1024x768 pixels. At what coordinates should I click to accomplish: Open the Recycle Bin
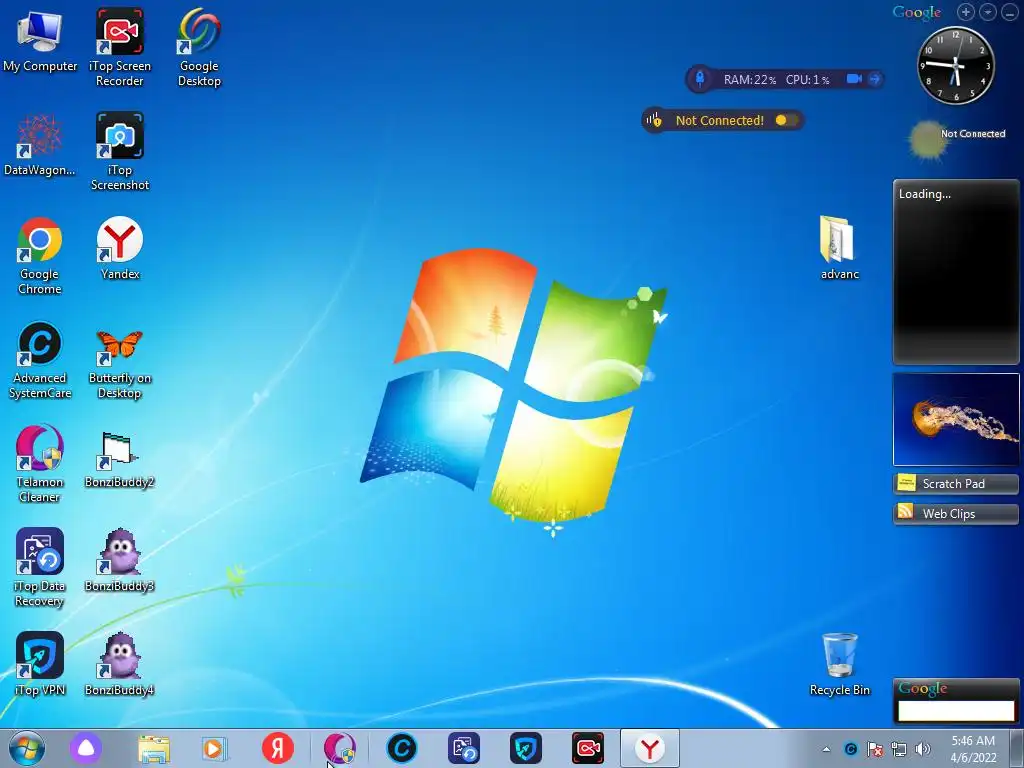[x=839, y=664]
